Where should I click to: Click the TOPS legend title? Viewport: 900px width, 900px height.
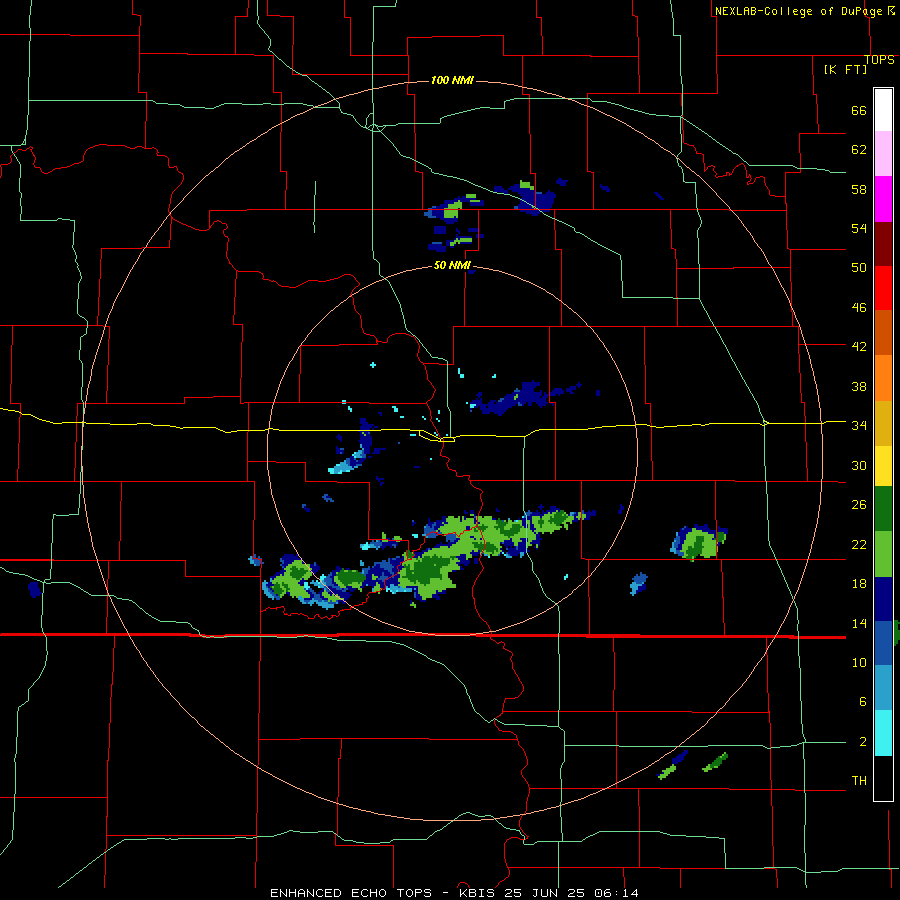[x=879, y=60]
